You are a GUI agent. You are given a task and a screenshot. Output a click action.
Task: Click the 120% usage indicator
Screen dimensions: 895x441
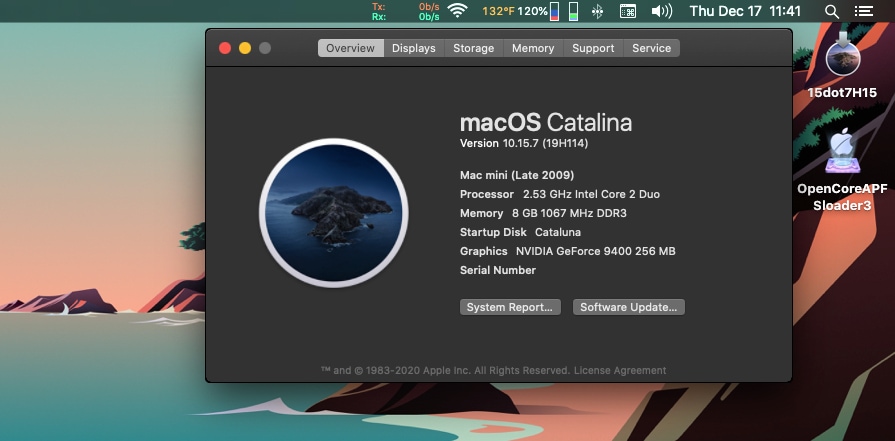click(x=533, y=11)
